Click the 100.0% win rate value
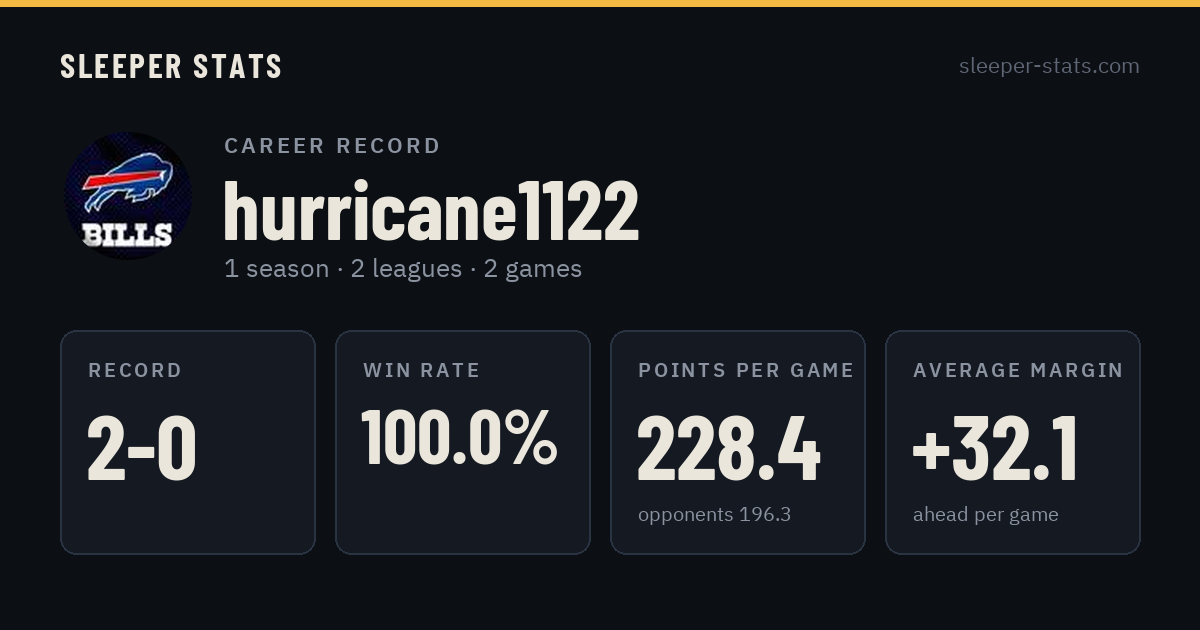The image size is (1200, 630). pyautogui.click(x=459, y=438)
